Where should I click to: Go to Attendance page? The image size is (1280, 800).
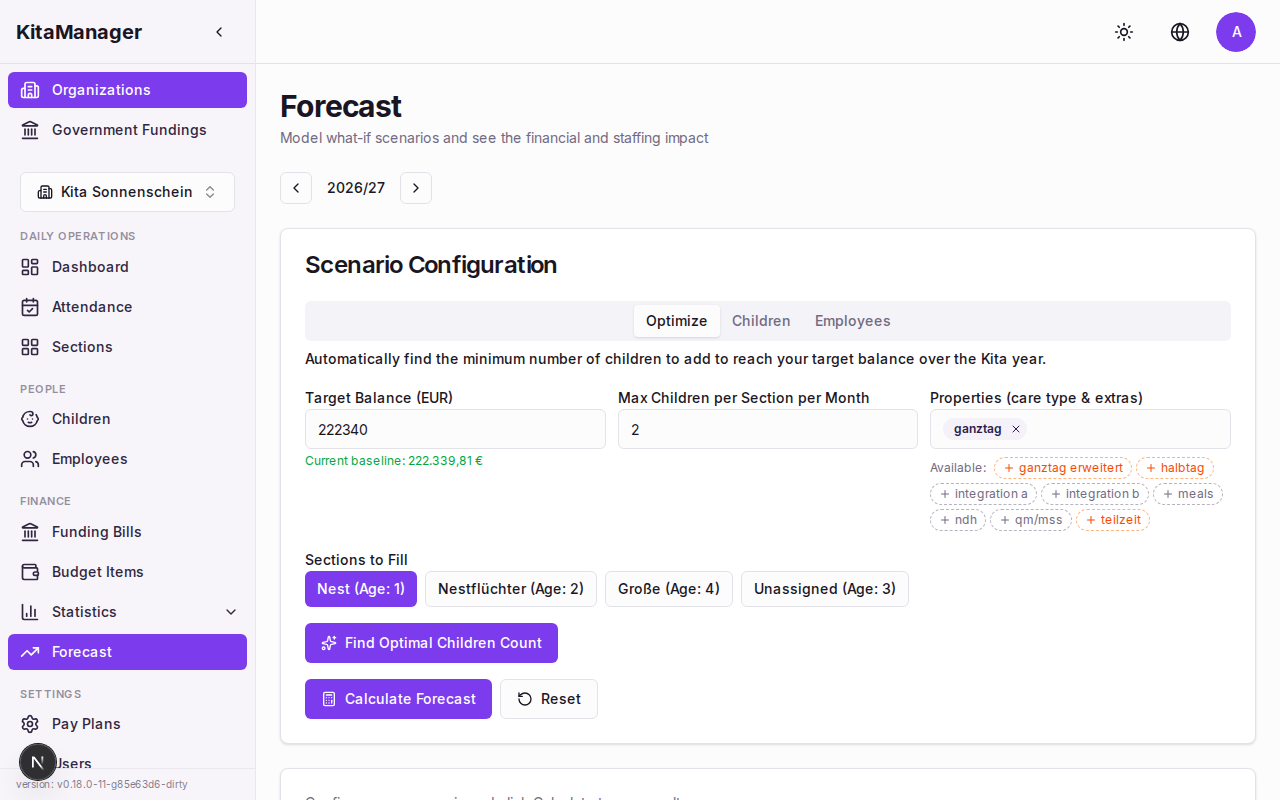(92, 307)
